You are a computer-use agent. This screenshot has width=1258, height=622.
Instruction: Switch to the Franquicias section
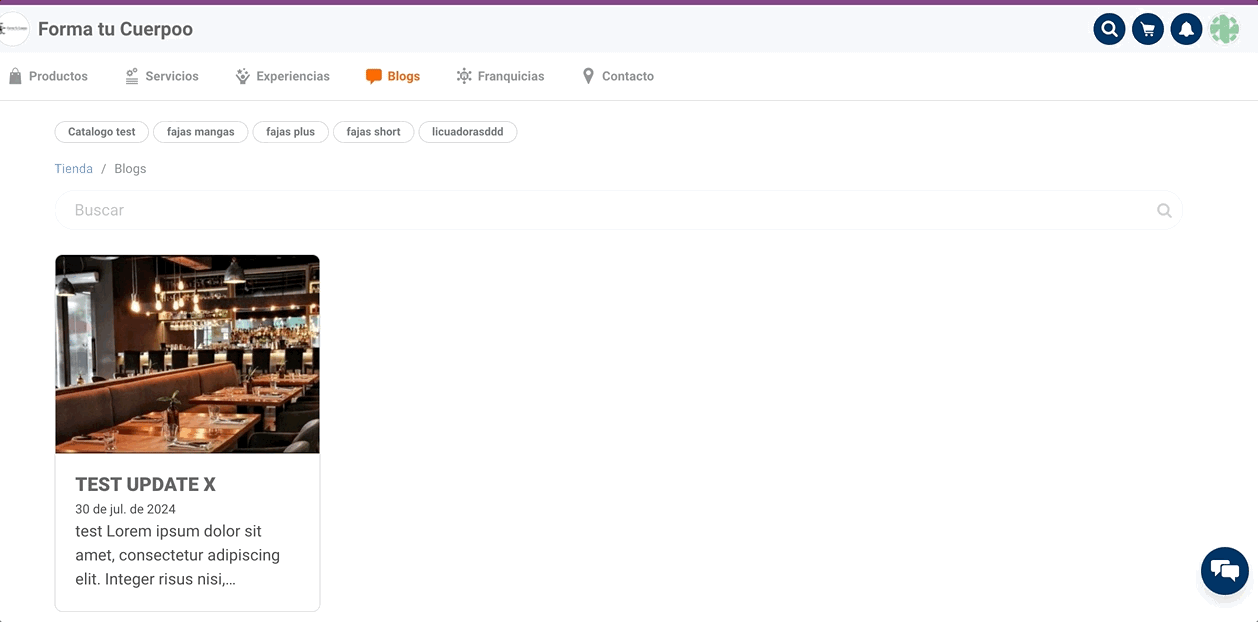point(510,75)
